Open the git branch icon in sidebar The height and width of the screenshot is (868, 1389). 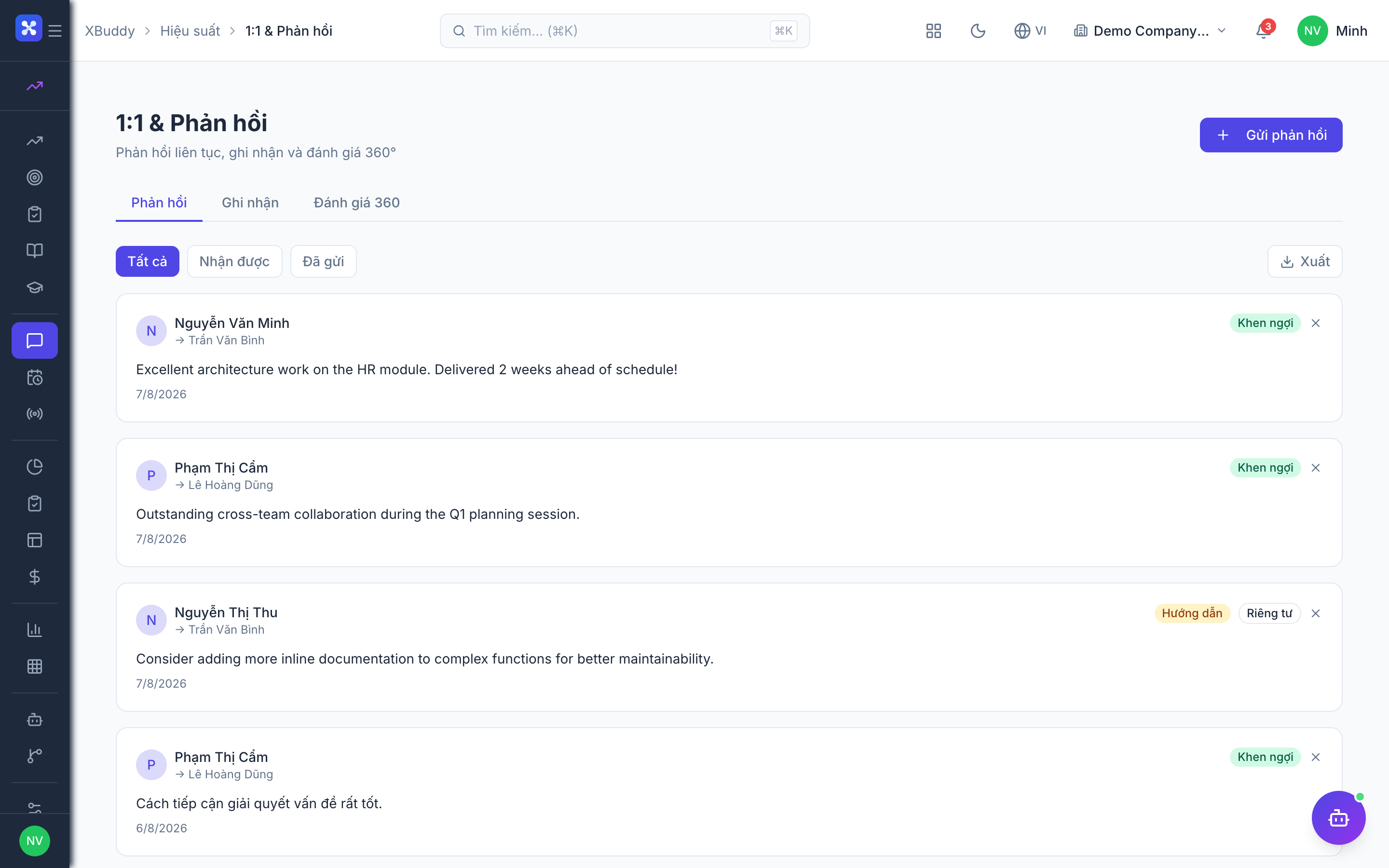(34, 756)
